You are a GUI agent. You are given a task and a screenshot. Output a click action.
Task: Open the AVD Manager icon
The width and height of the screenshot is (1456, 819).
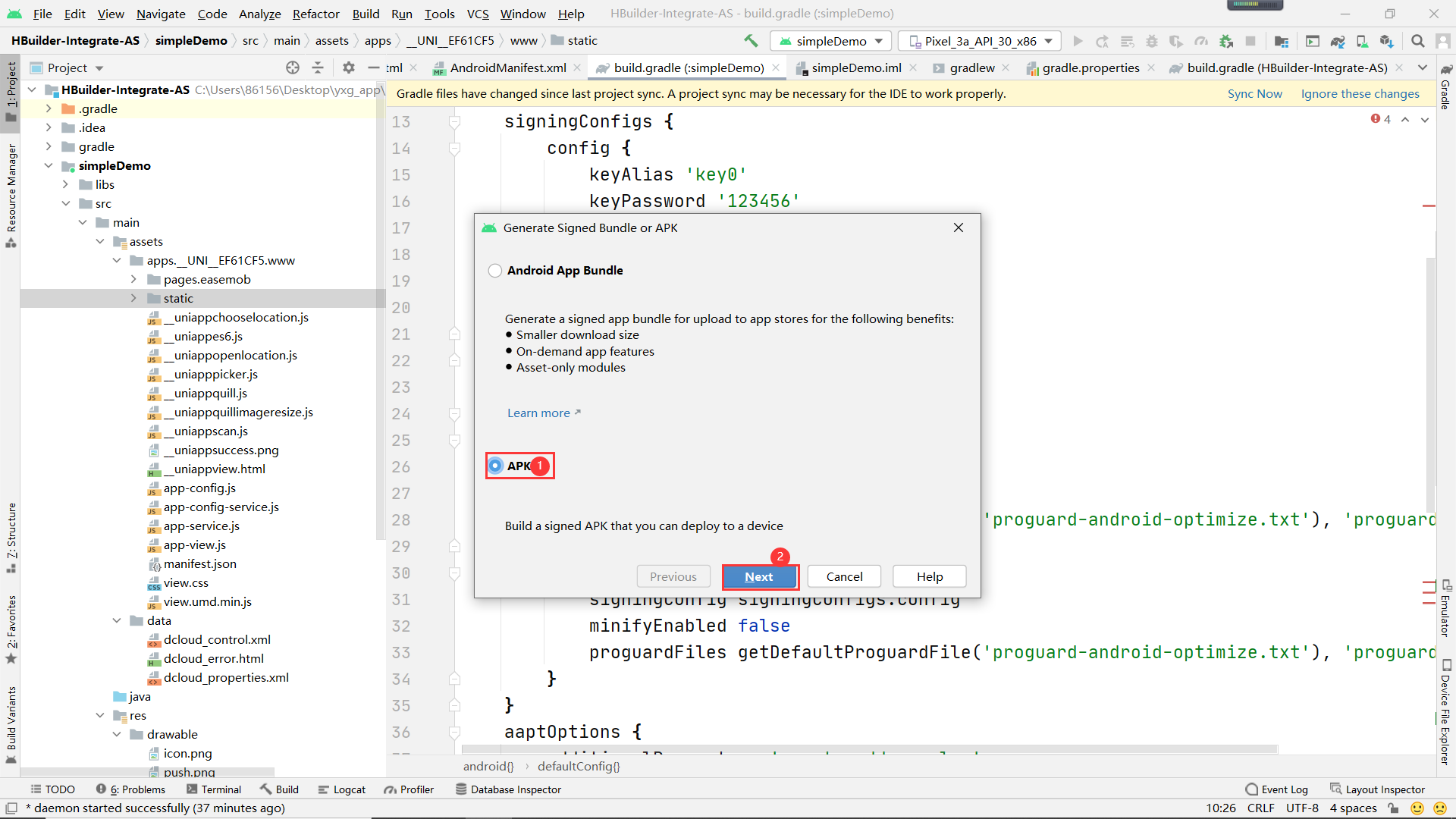tap(1362, 41)
